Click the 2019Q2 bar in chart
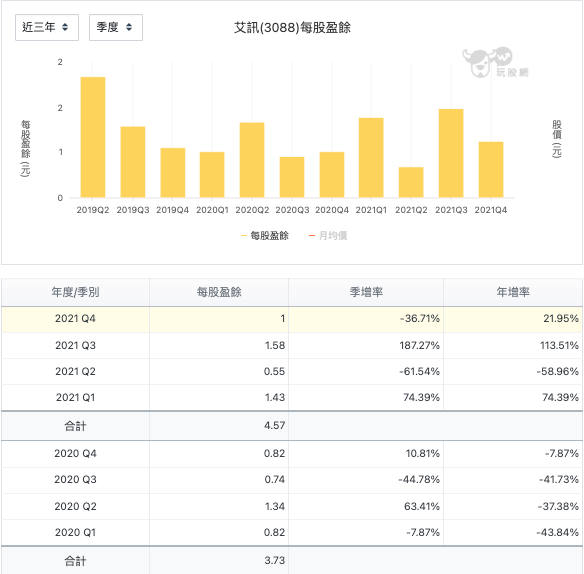 (x=93, y=137)
